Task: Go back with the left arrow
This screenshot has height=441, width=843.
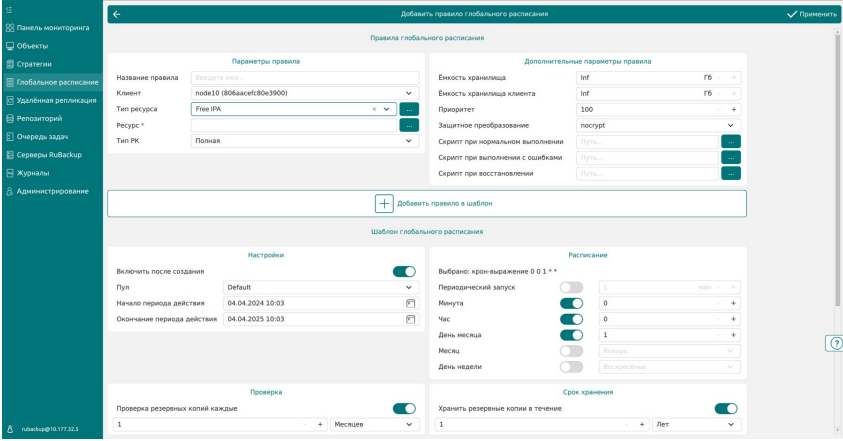Action: (117, 15)
